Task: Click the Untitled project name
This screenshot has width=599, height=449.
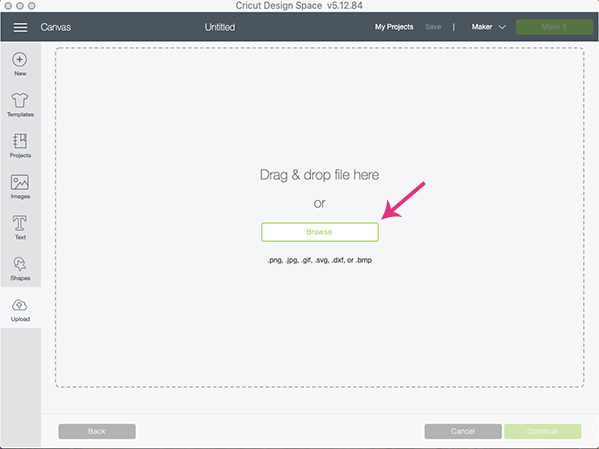Action: pyautogui.click(x=220, y=27)
